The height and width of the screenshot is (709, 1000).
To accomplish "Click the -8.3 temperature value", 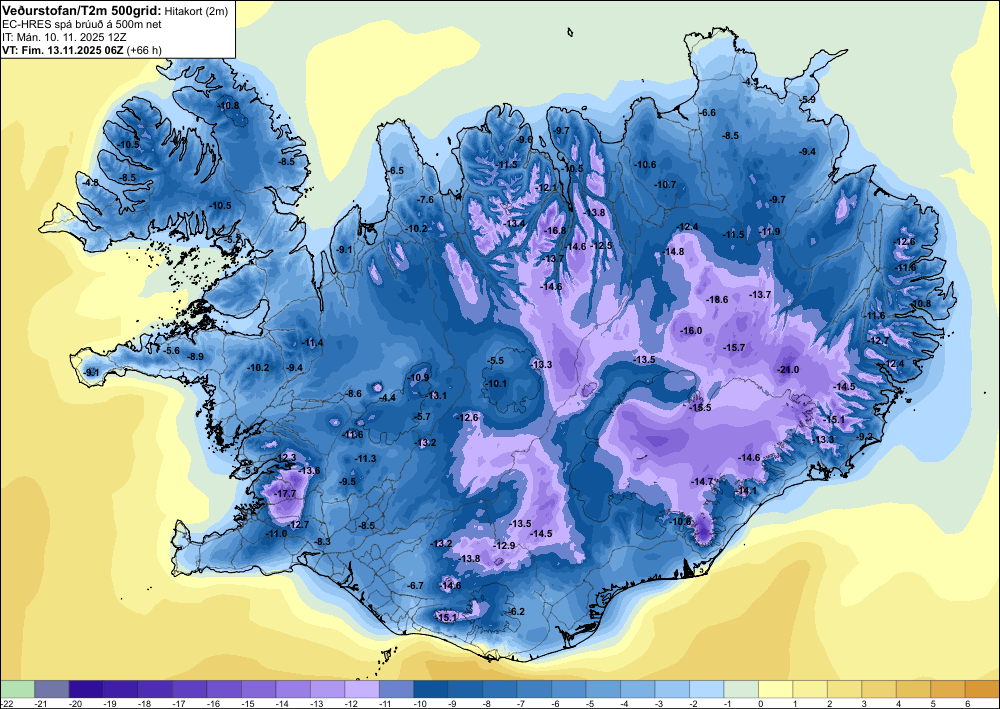I will [323, 541].
